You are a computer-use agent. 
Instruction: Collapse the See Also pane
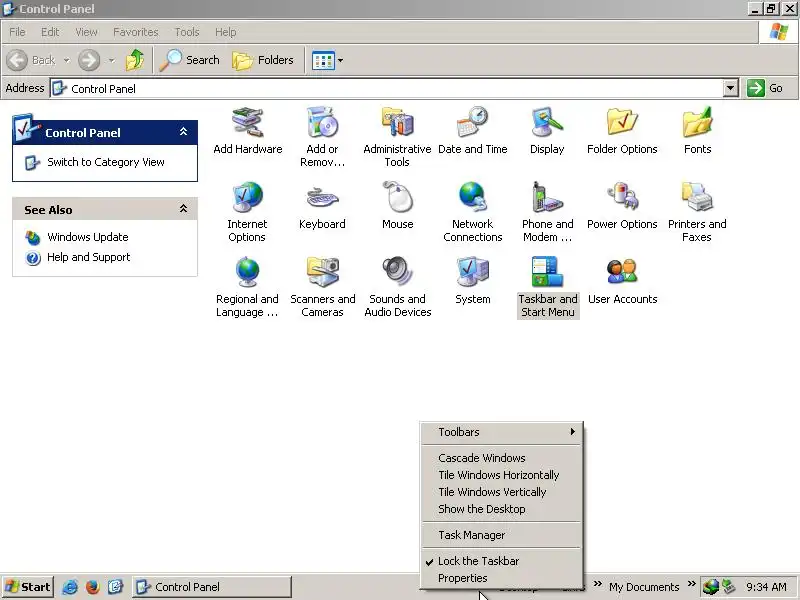click(183, 209)
